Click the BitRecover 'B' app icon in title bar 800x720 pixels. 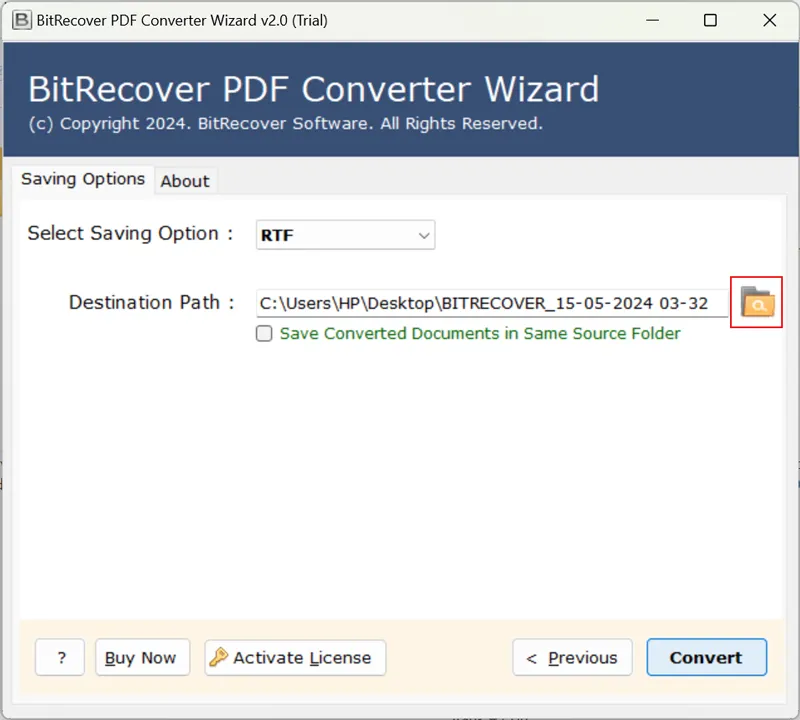coord(21,20)
